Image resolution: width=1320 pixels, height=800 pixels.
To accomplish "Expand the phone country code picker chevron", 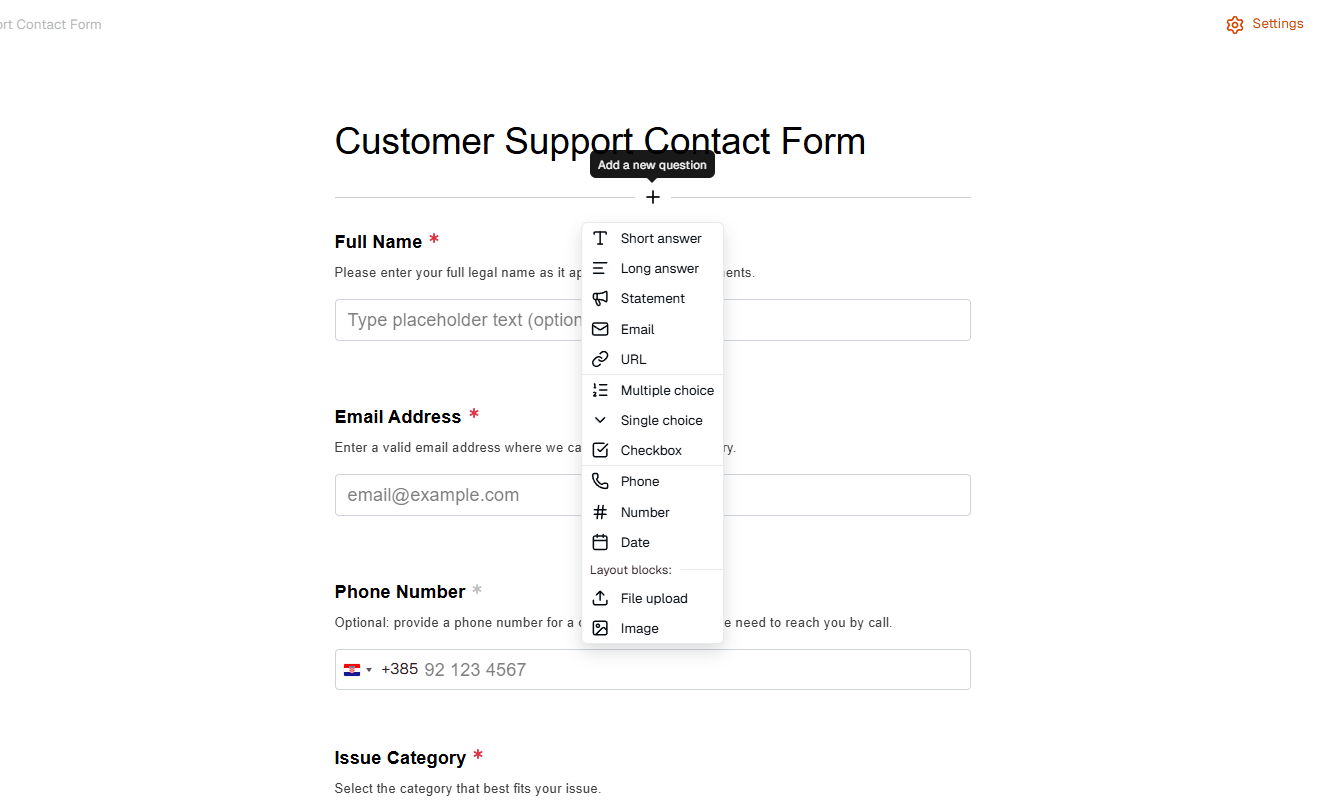I will click(369, 669).
